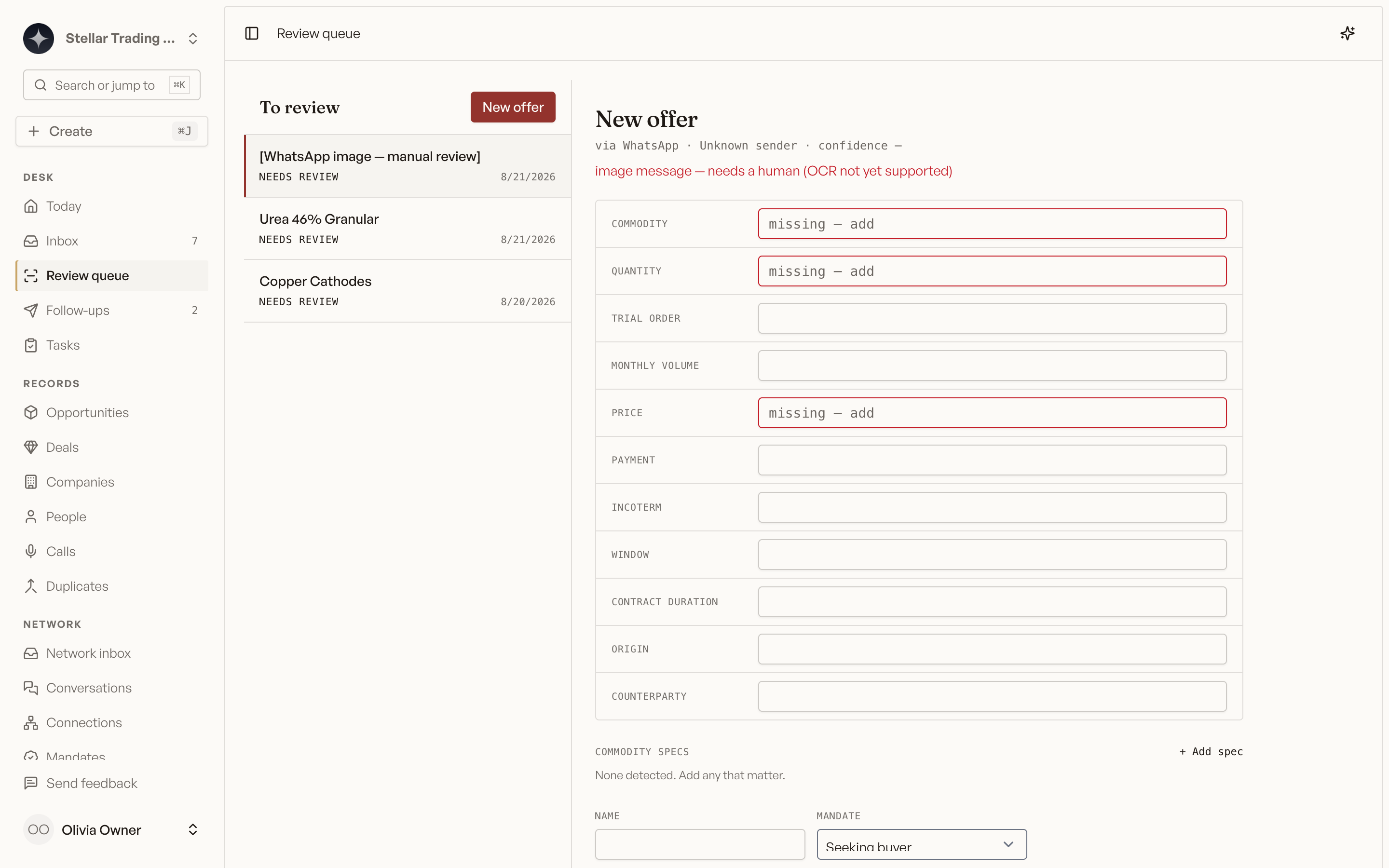Focus the Search or jump to field

point(112,85)
